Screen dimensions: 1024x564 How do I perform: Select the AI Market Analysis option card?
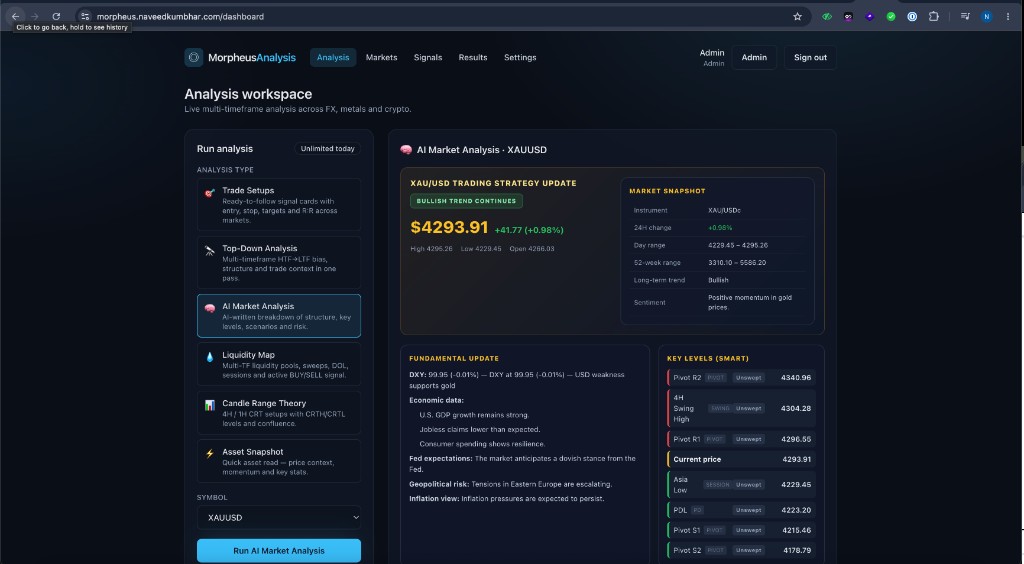pyautogui.click(x=279, y=316)
